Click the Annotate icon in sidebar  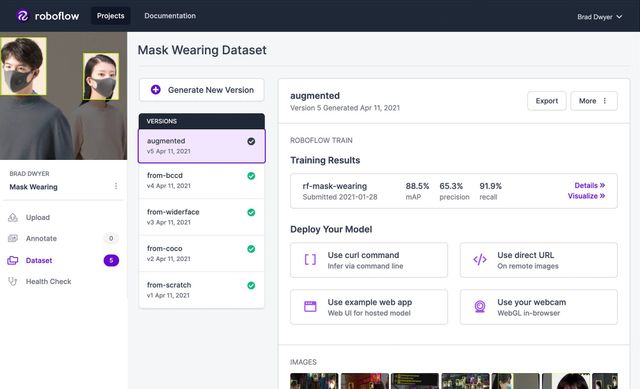pos(13,238)
